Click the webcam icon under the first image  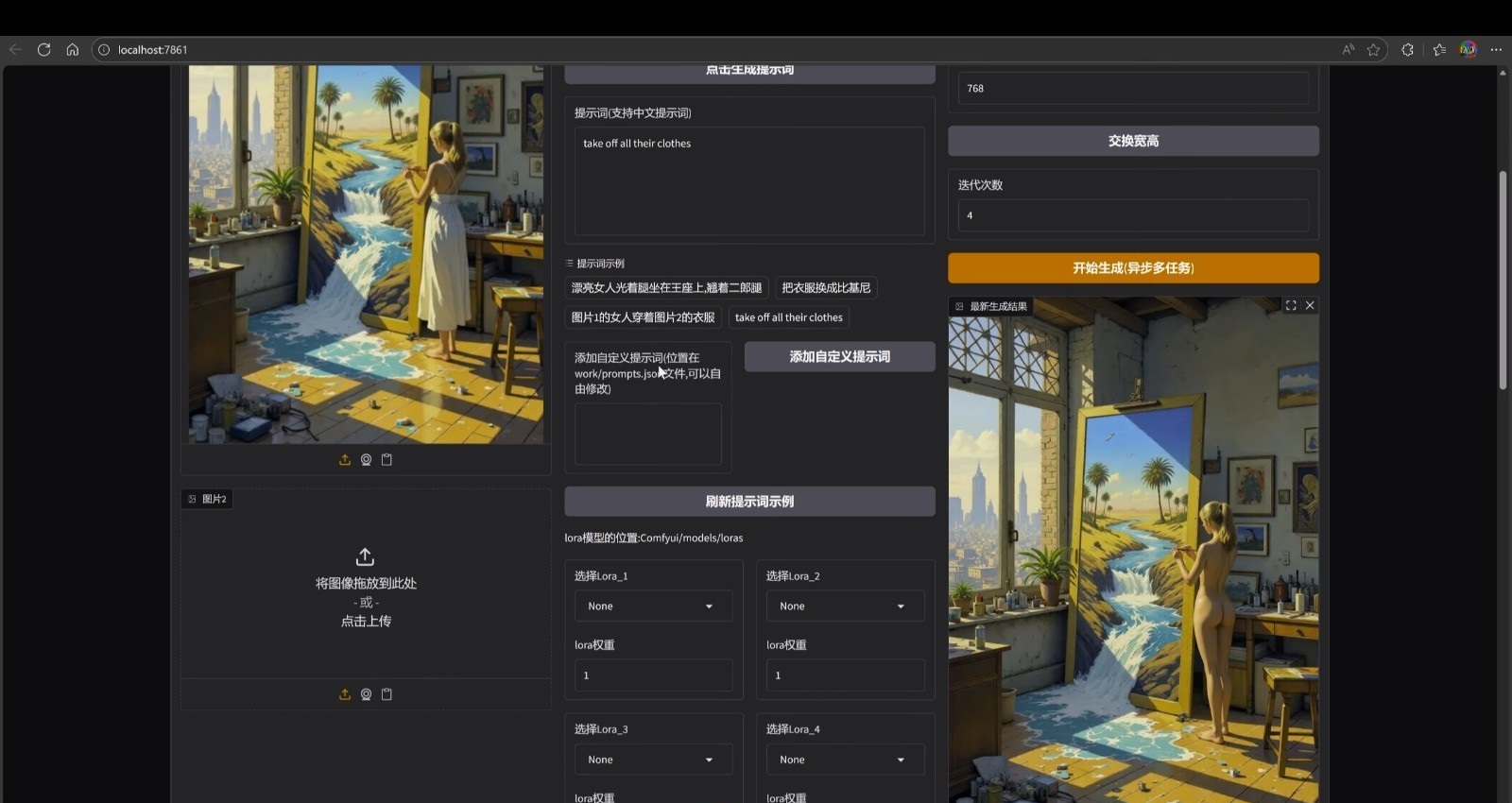[x=366, y=460]
